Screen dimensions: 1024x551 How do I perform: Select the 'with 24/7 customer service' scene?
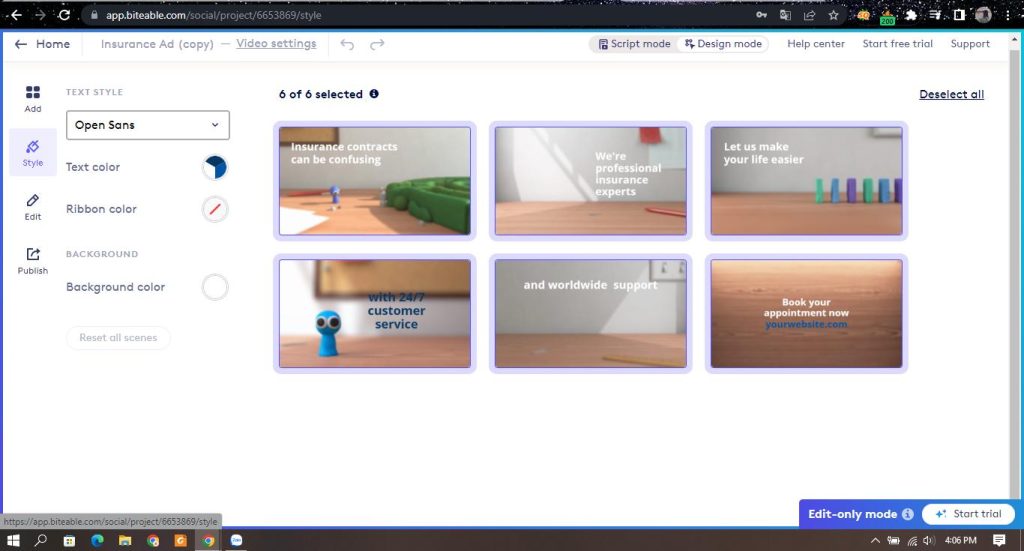coord(375,313)
